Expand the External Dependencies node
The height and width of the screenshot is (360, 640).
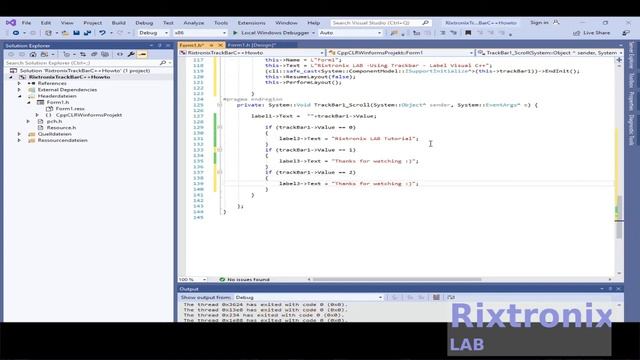[19, 90]
